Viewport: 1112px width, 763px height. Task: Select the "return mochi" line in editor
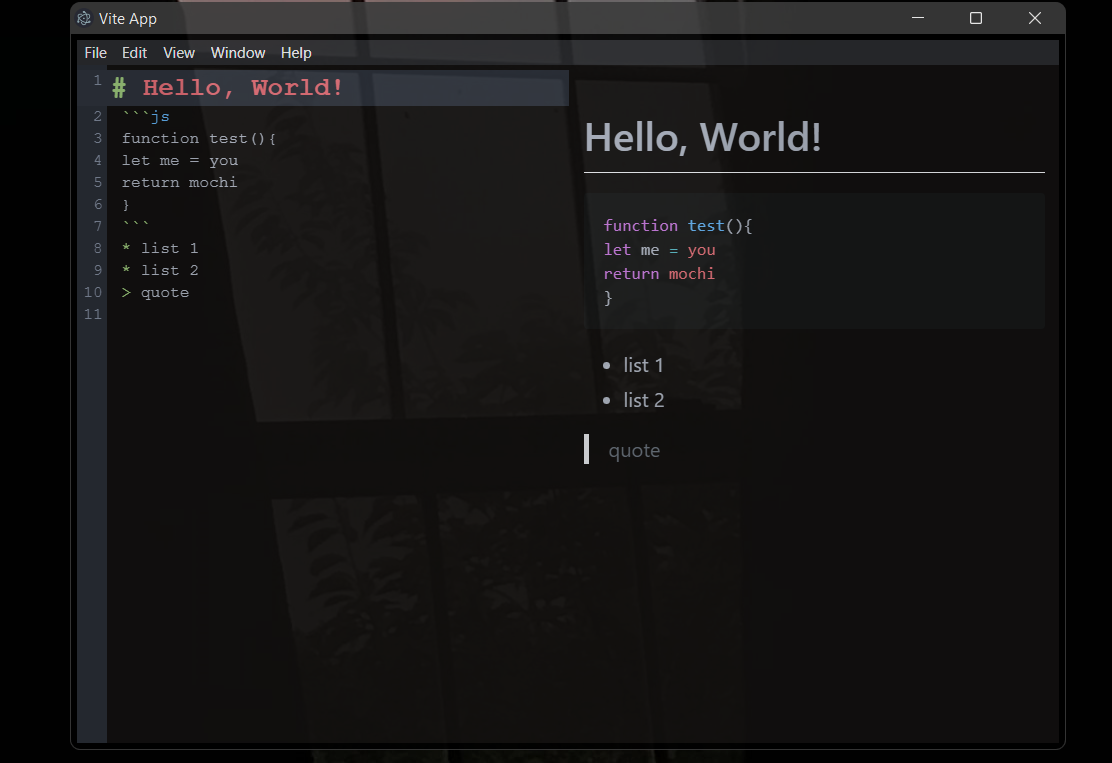point(180,182)
